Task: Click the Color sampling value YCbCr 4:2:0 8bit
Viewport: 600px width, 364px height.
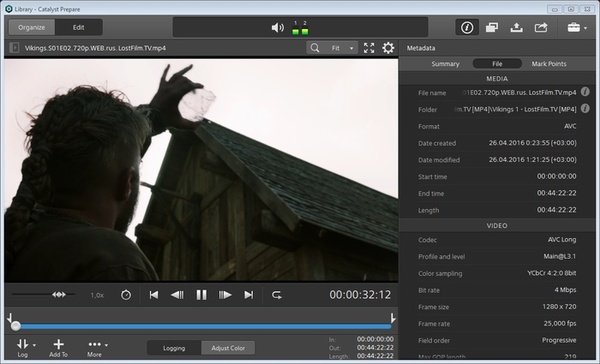Action: coord(551,273)
